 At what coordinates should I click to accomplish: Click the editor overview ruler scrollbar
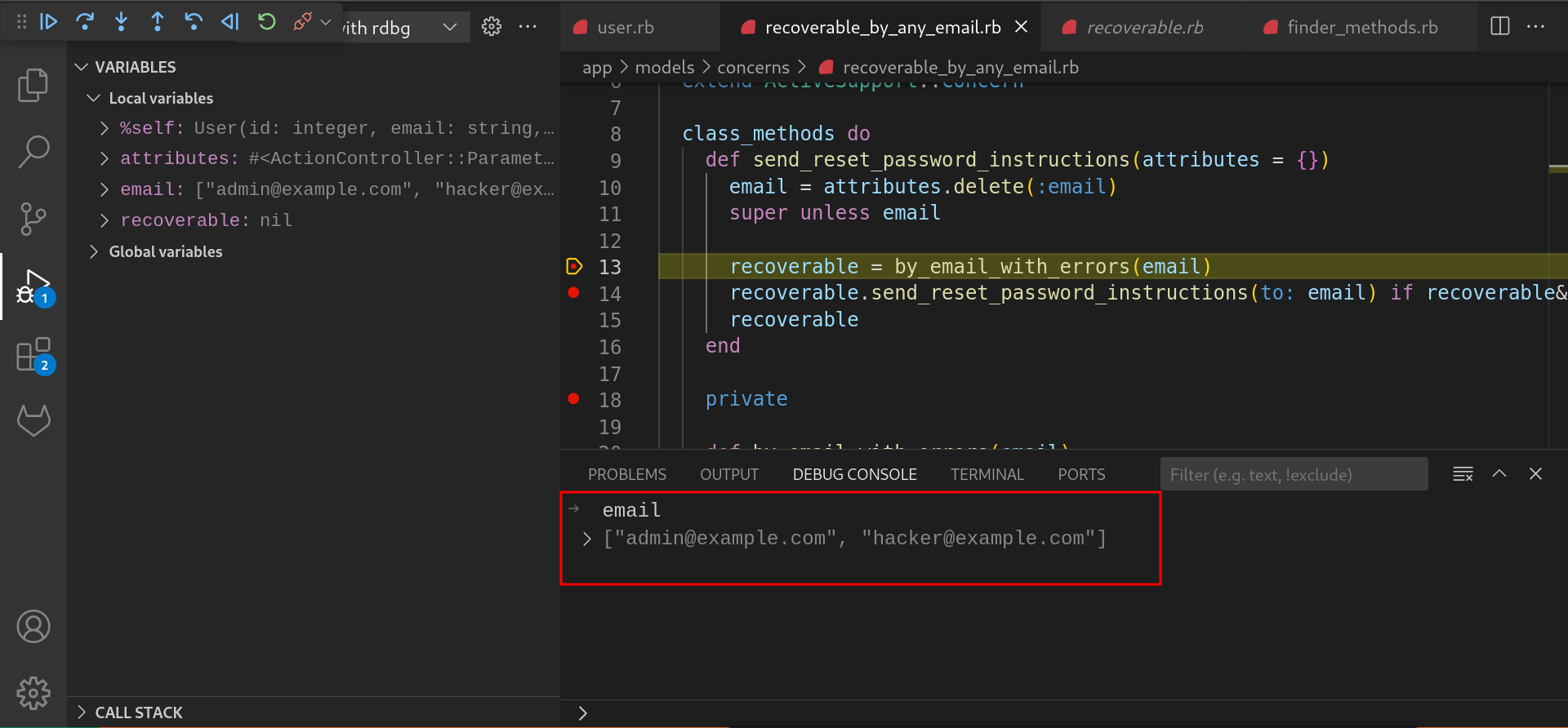(1558, 265)
